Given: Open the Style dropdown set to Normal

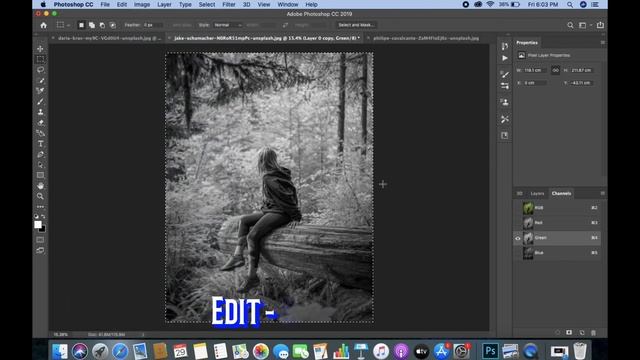Looking at the screenshot, I should click(x=227, y=25).
